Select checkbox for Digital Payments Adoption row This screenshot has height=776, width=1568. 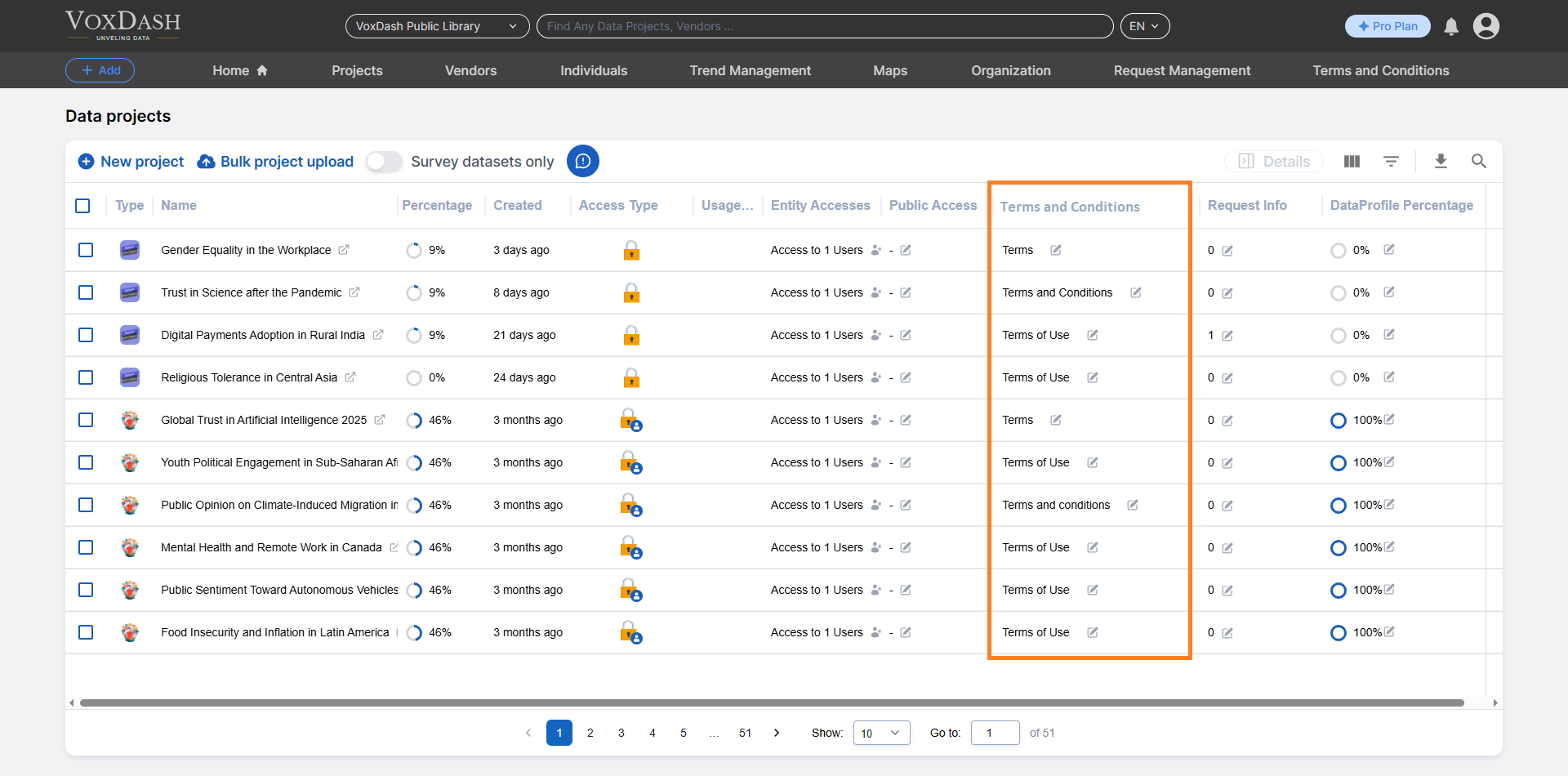tap(86, 335)
